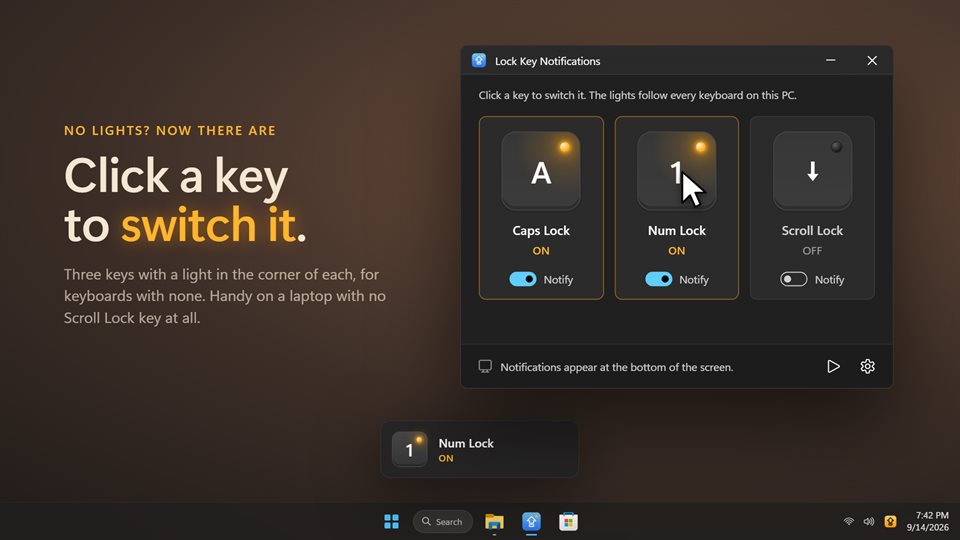The height and width of the screenshot is (540, 960).
Task: Turn off the Num Lock Notify switch
Action: pos(659,279)
